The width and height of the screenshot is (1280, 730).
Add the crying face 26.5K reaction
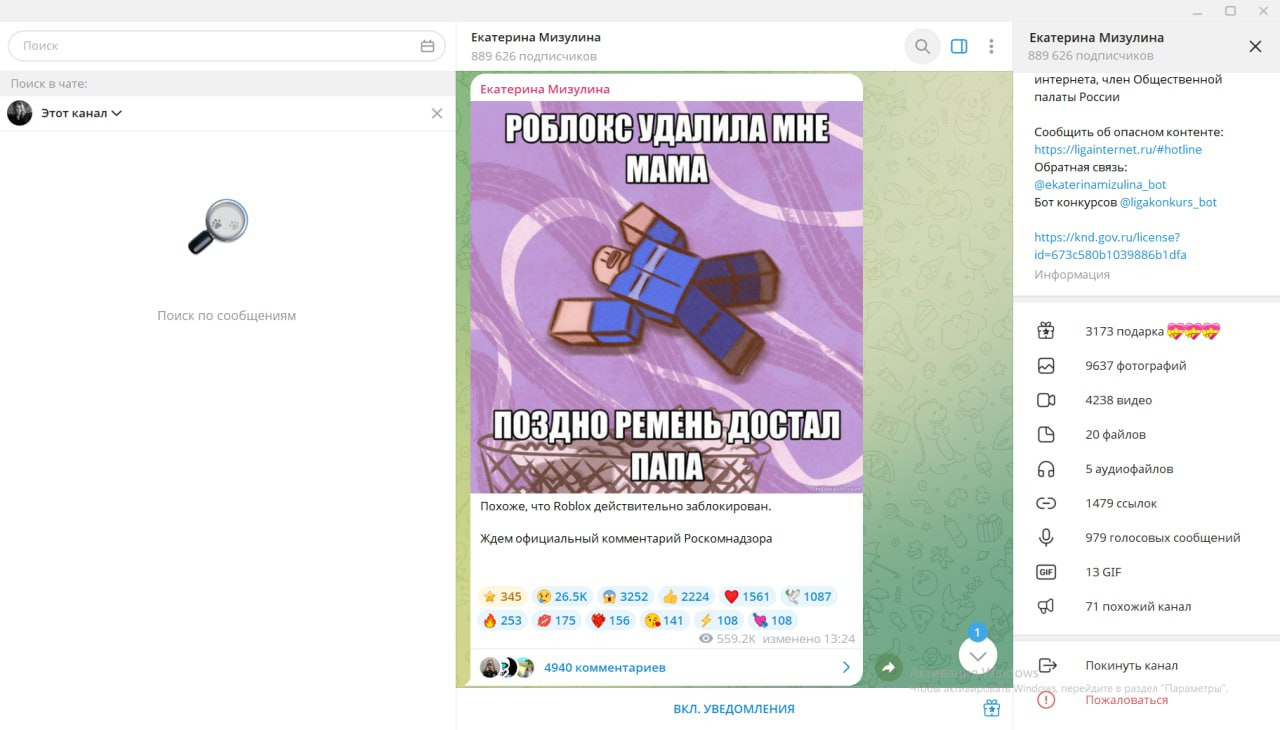tap(562, 596)
